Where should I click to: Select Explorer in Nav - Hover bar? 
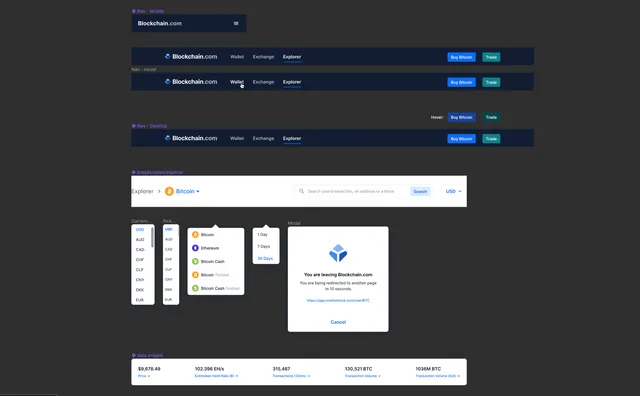(x=292, y=82)
